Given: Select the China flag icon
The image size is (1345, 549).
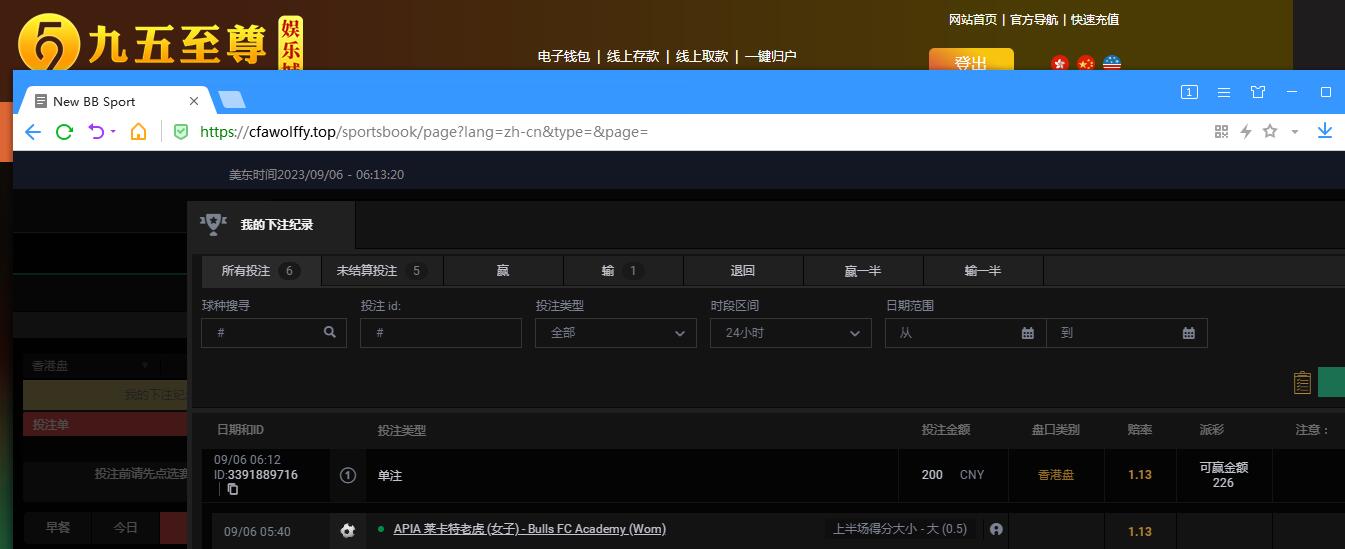Looking at the screenshot, I should click(x=1086, y=64).
